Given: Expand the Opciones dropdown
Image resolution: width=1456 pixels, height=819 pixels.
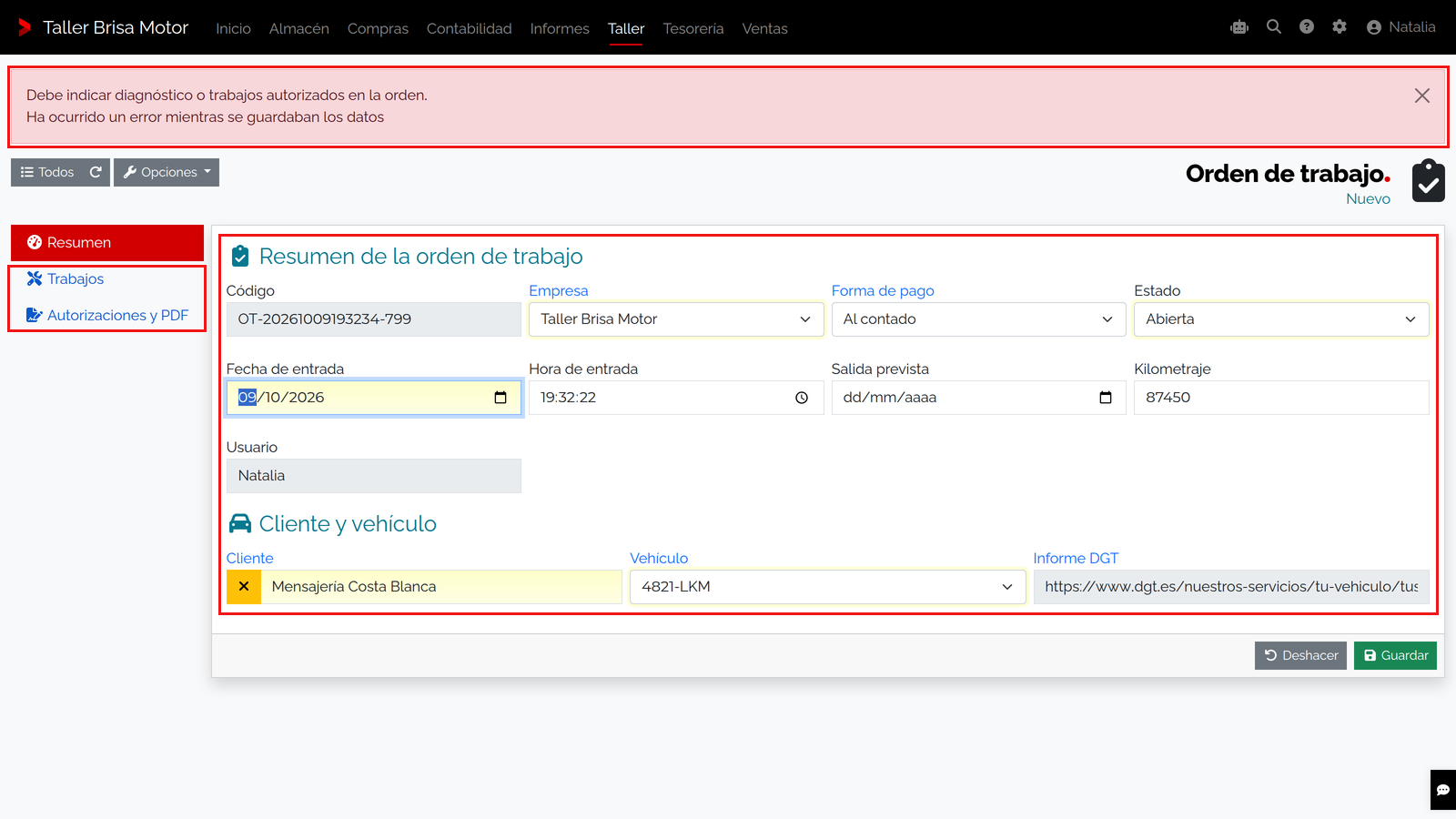Looking at the screenshot, I should [x=167, y=172].
